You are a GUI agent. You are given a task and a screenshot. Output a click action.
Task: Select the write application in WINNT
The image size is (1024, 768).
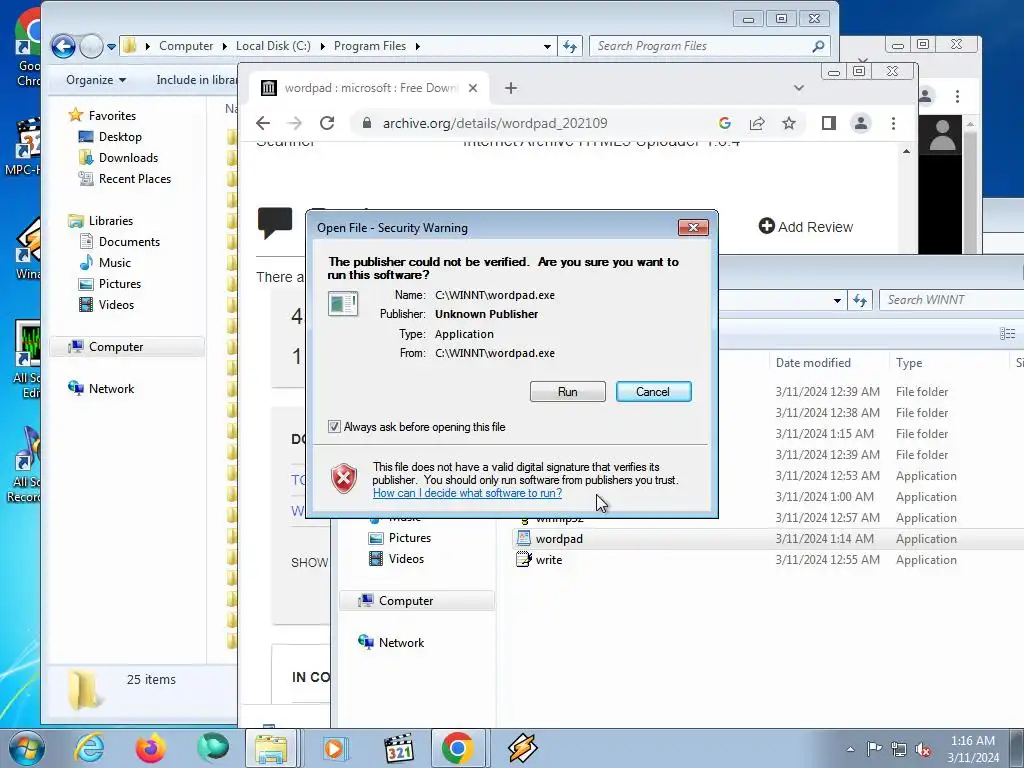click(x=549, y=560)
